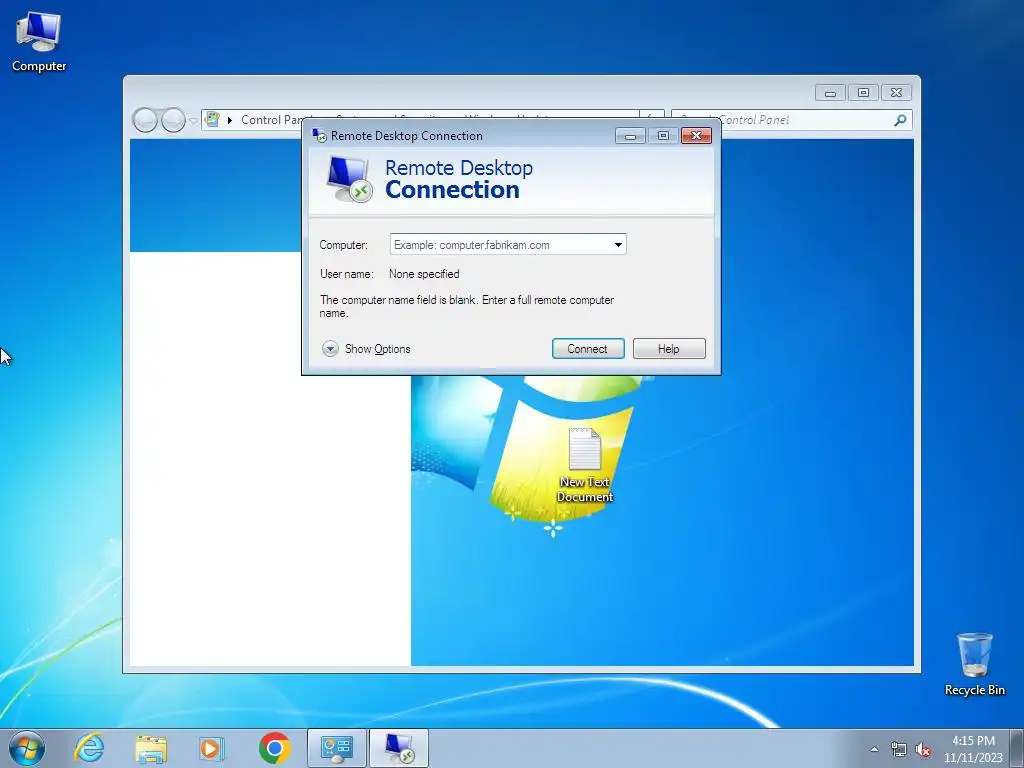Expand the breadcrumb arrow before Control Panel
Image resolution: width=1024 pixels, height=768 pixels.
pos(230,120)
